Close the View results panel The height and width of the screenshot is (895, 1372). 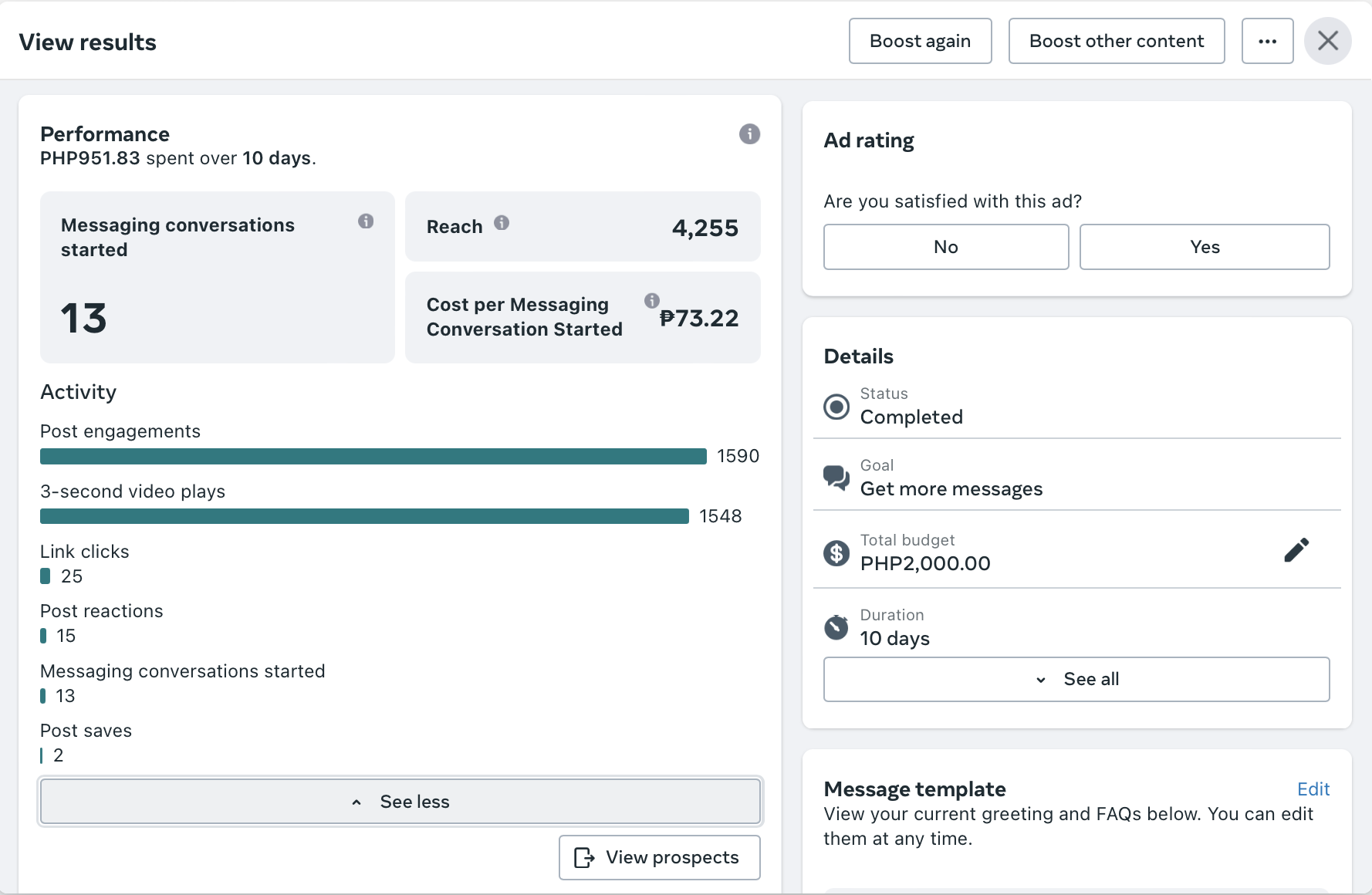tap(1327, 41)
